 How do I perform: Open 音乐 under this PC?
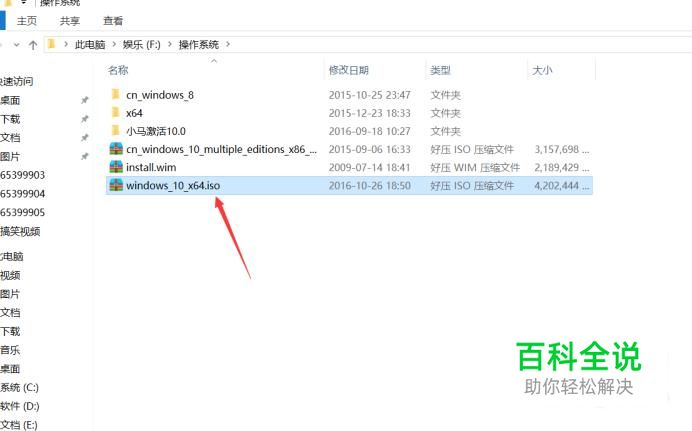click(10, 350)
